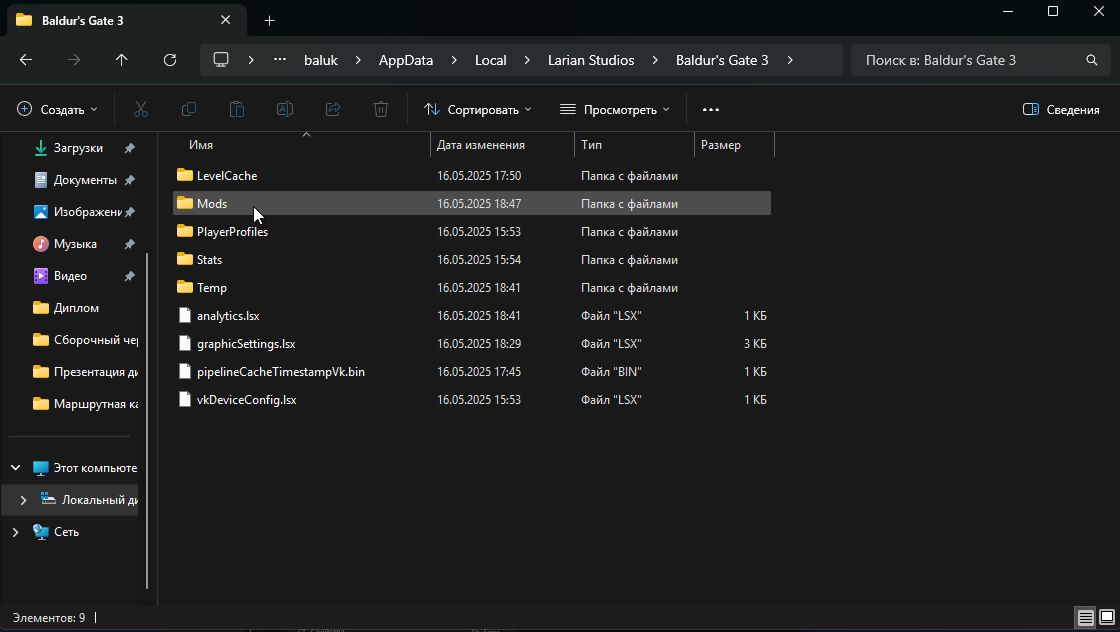Expand chevron after Baldur's Gate 3 in path
Image resolution: width=1120 pixels, height=632 pixels.
[x=789, y=60]
